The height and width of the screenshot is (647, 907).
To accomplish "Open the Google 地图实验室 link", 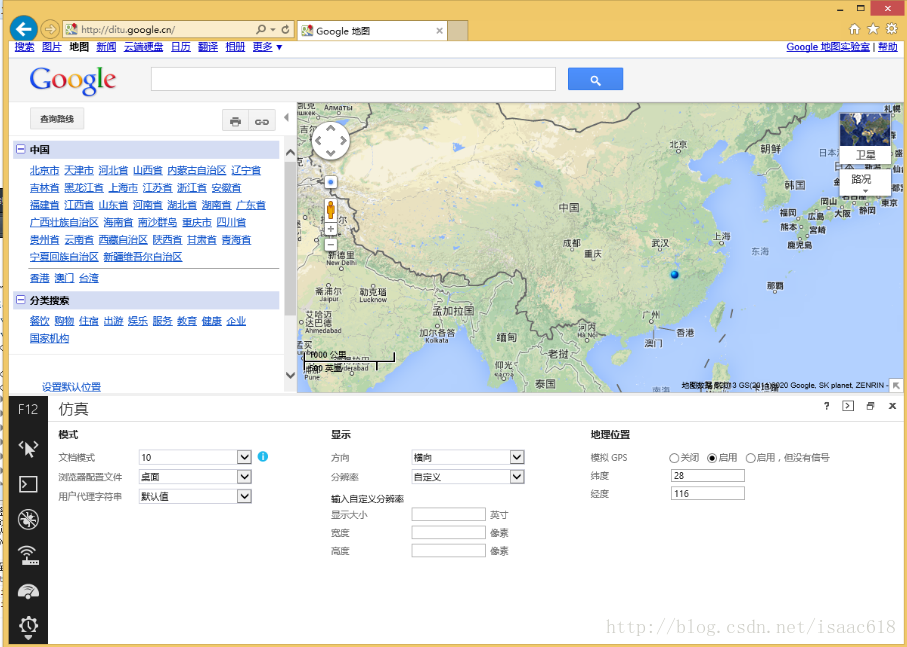I will coord(828,47).
